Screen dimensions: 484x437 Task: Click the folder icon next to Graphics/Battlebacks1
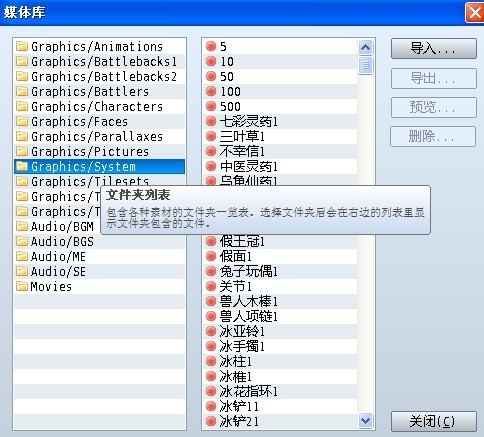click(x=22, y=61)
